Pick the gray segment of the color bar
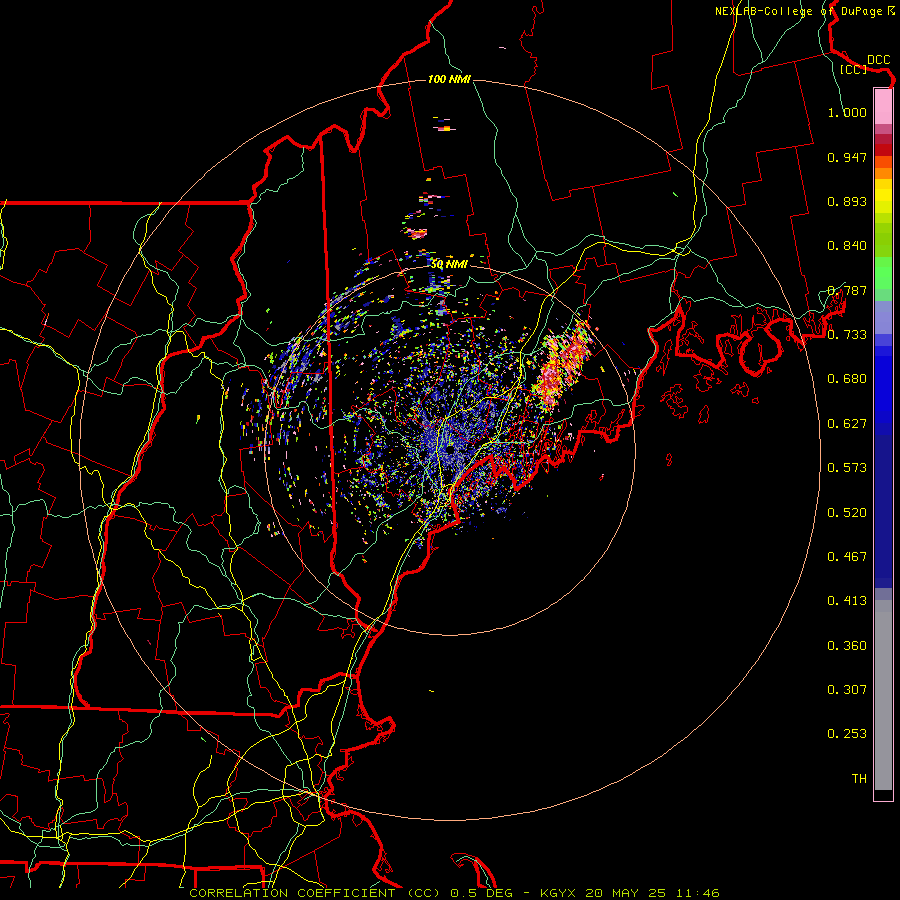 883,695
